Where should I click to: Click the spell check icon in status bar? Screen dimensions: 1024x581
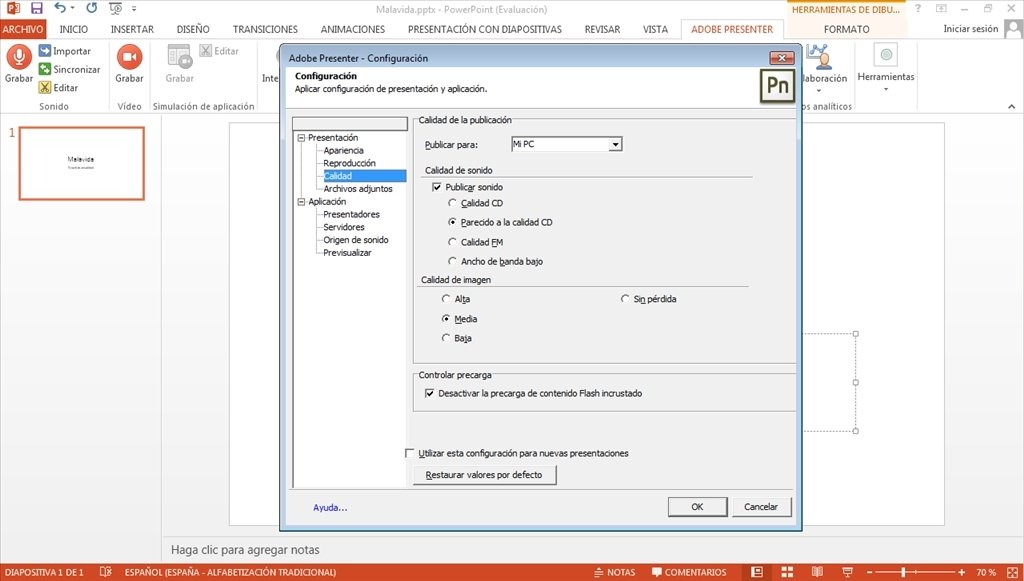click(x=106, y=572)
